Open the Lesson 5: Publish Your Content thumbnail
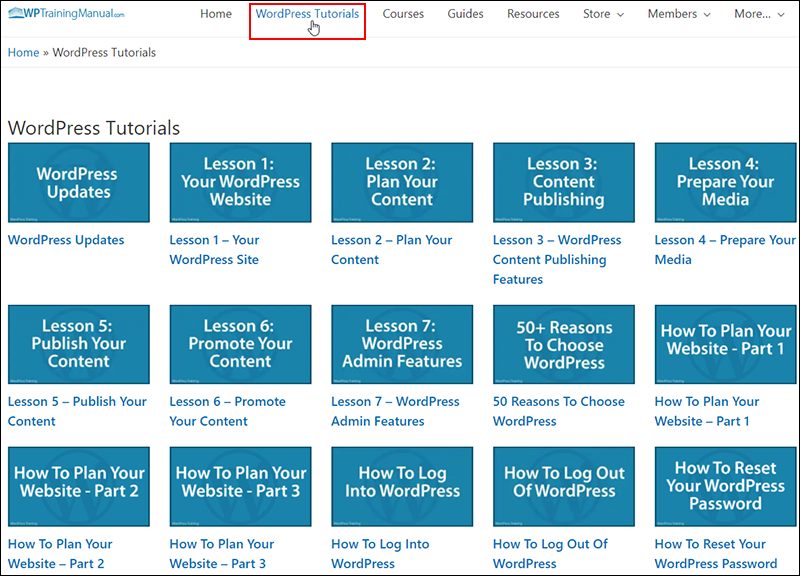800x576 pixels. pos(79,344)
